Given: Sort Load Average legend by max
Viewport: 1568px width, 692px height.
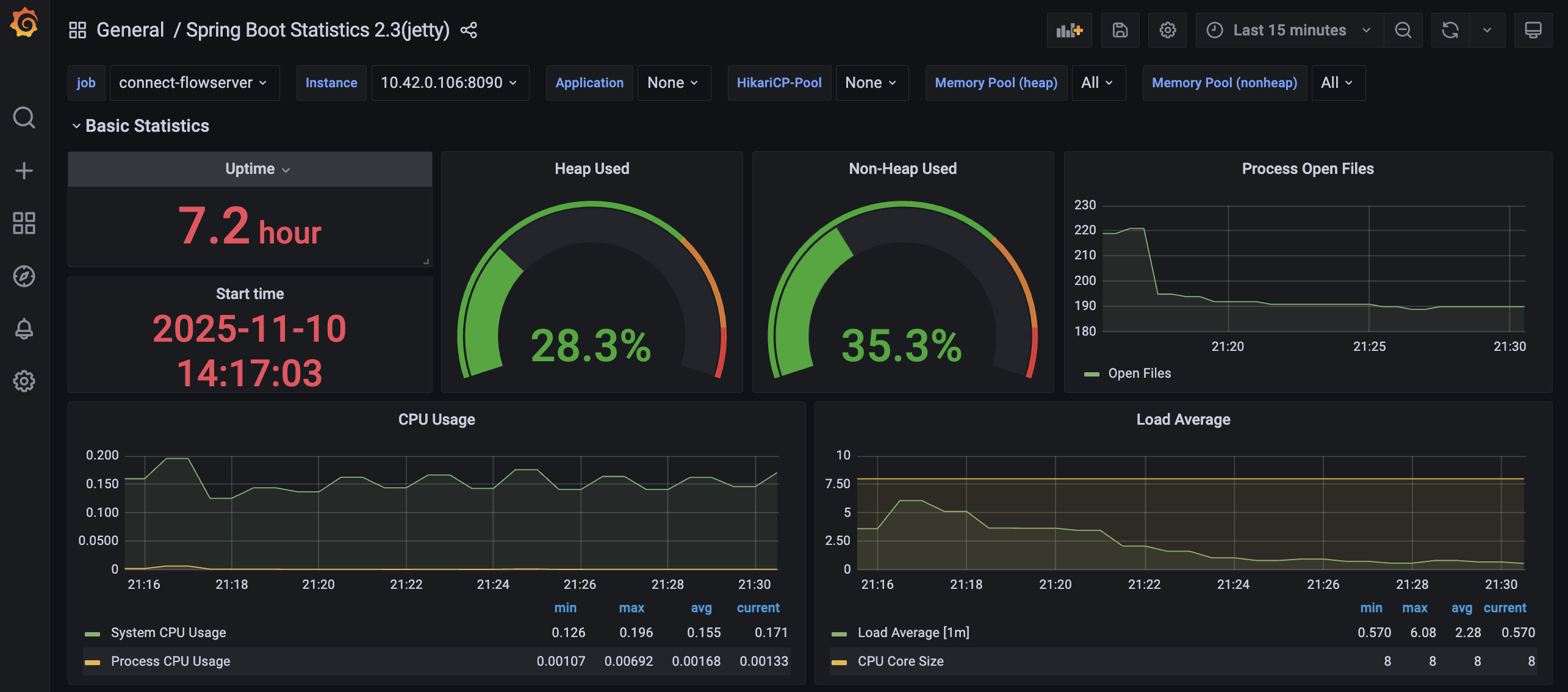Looking at the screenshot, I should [x=1414, y=608].
